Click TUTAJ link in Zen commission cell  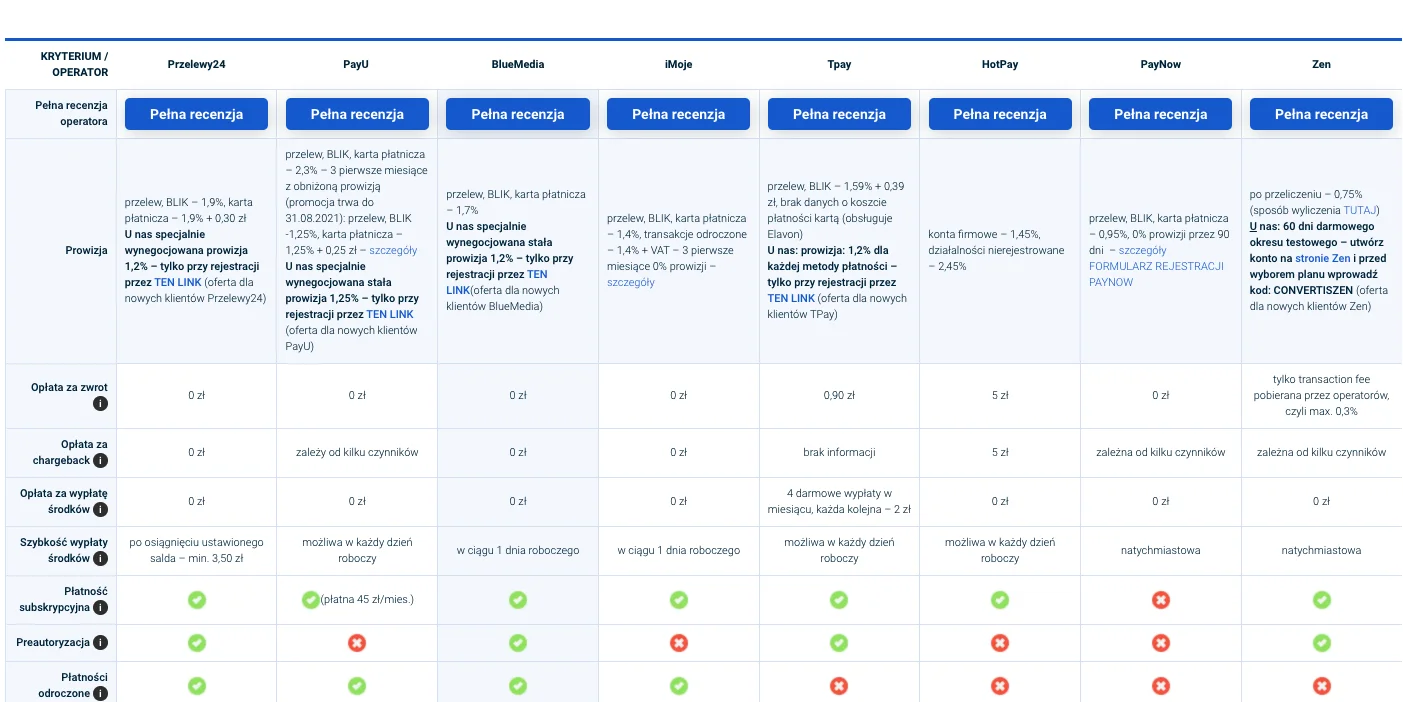[1360, 210]
